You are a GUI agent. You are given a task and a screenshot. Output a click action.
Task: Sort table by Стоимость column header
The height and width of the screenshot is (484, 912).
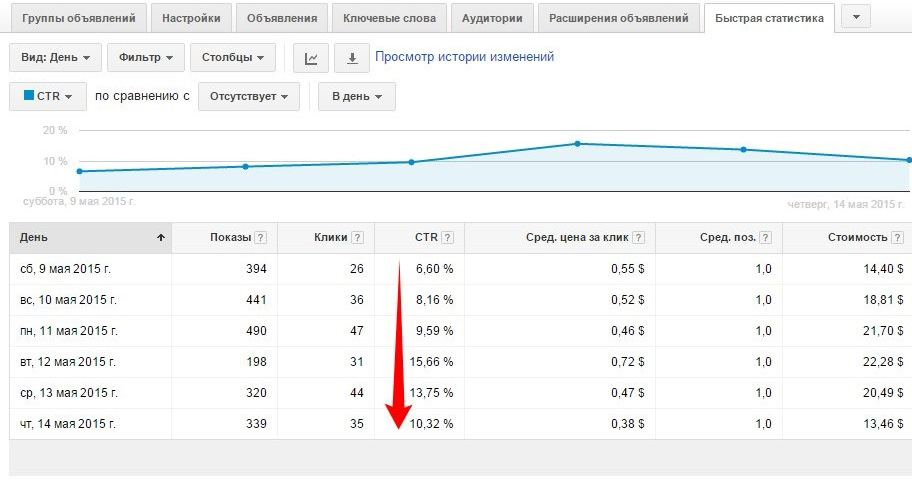coord(847,237)
